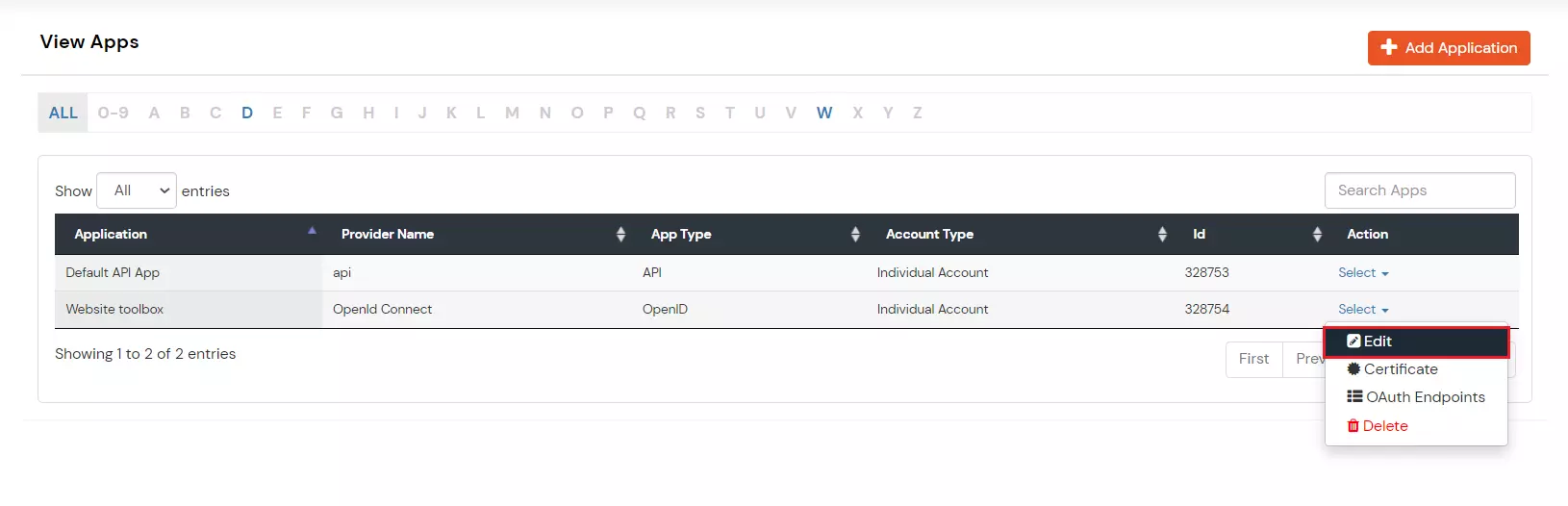The width and height of the screenshot is (1568, 506).
Task: Click Individual Account in Default API App row
Action: [x=933, y=273]
